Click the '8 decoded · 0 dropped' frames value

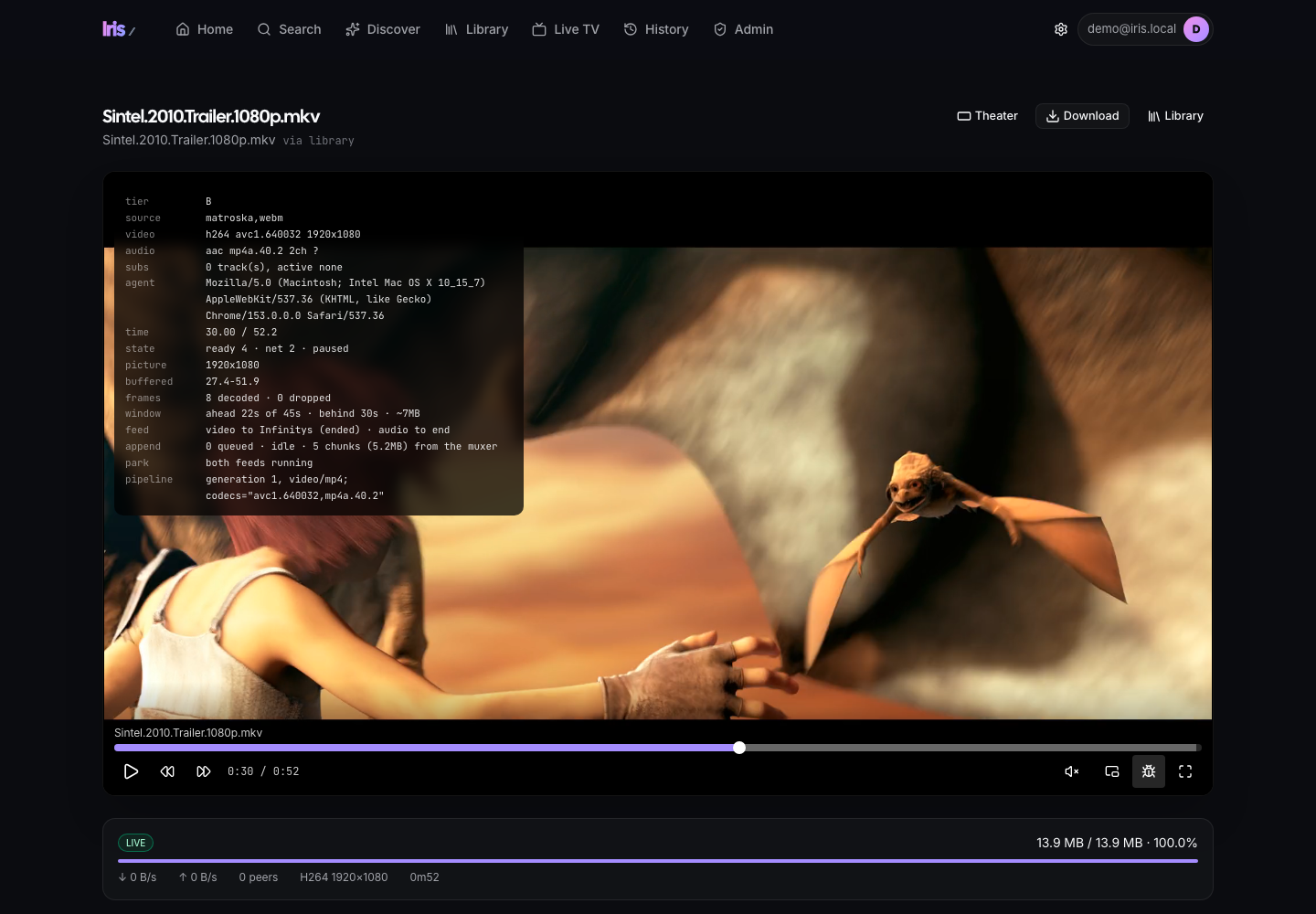coord(268,399)
